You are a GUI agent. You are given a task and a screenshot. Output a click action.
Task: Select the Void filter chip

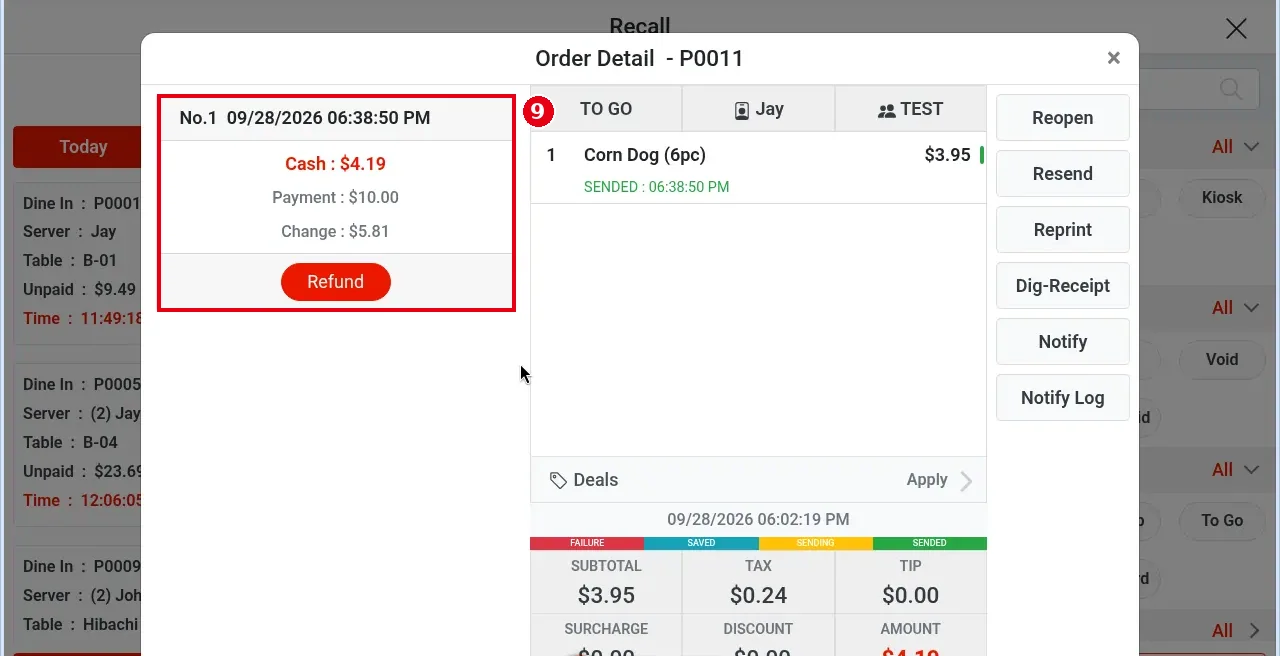(x=1222, y=359)
